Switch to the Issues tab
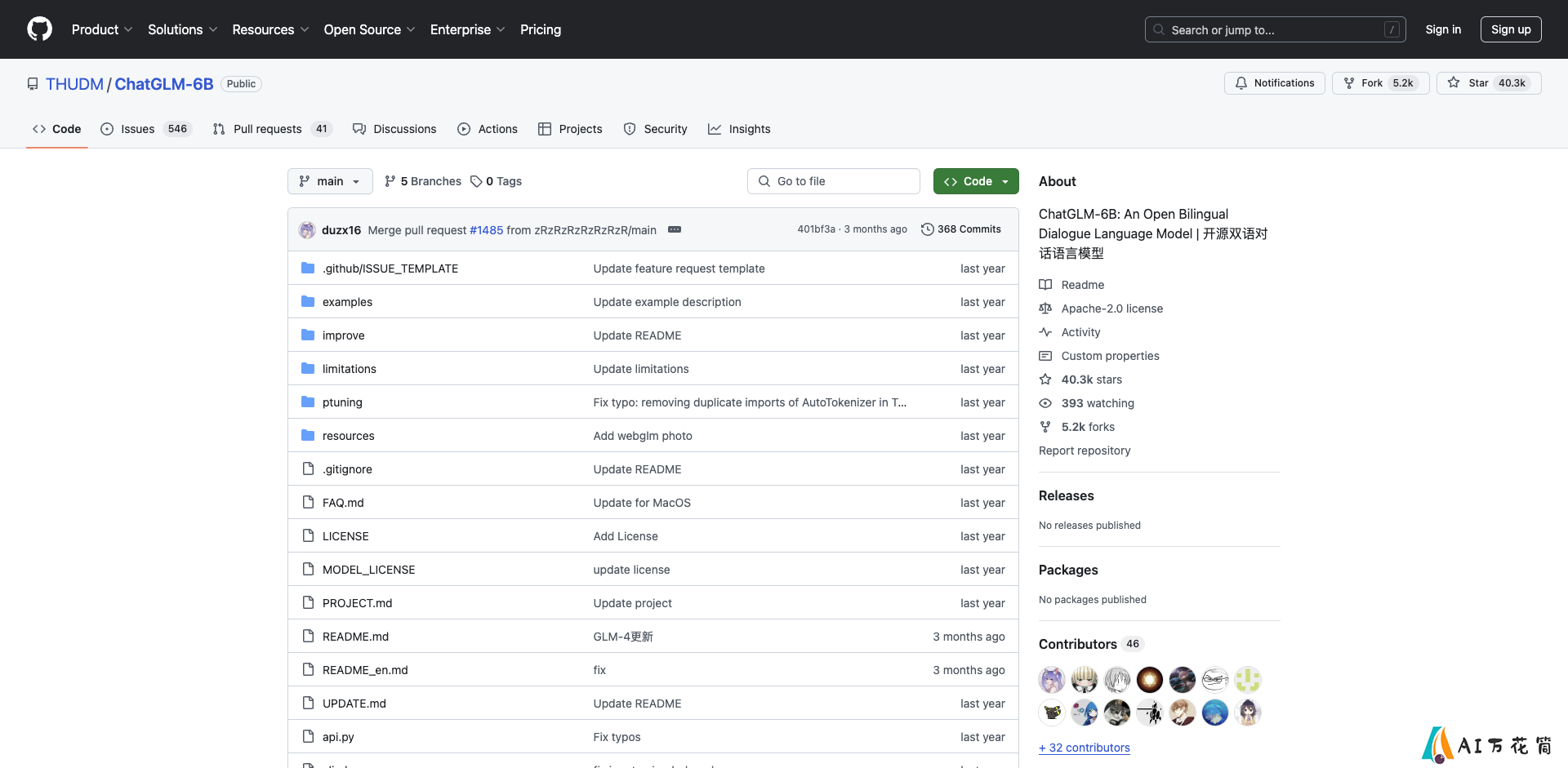Viewport: 1568px width, 768px height. click(x=146, y=129)
